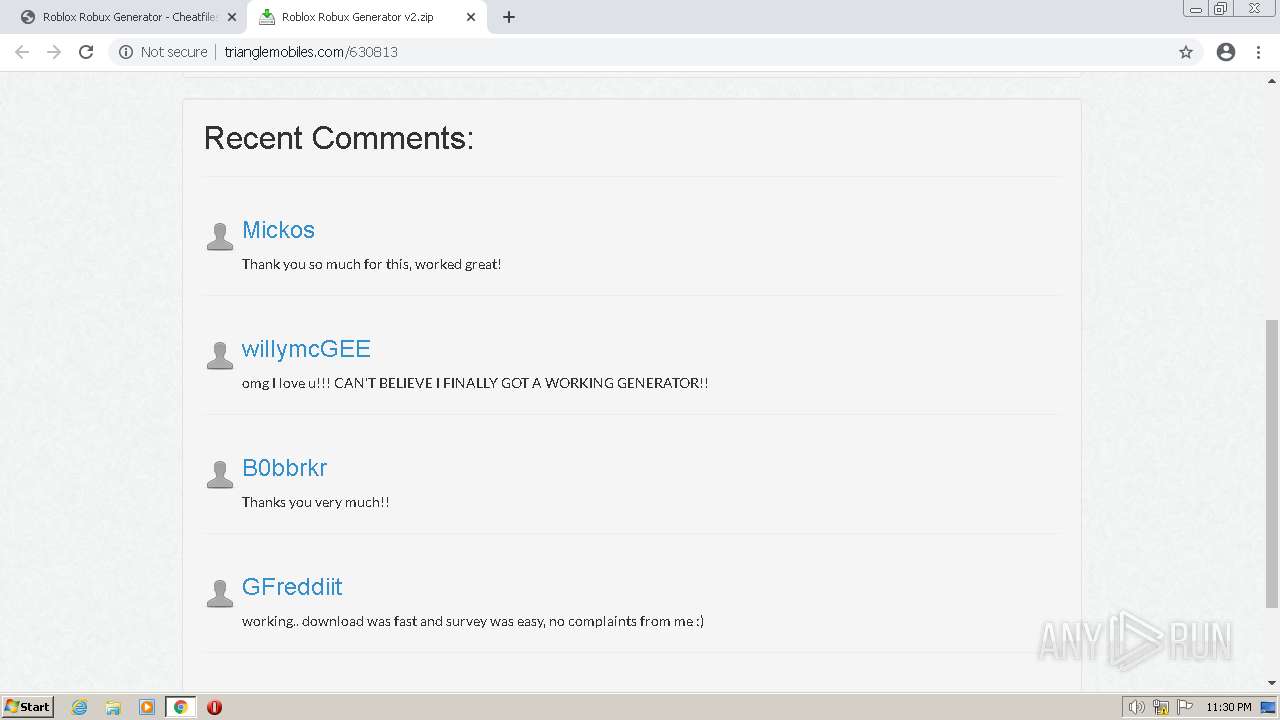Viewport: 1280px width, 720px height.
Task: Open red antivirus icon in taskbar
Action: 214,707
